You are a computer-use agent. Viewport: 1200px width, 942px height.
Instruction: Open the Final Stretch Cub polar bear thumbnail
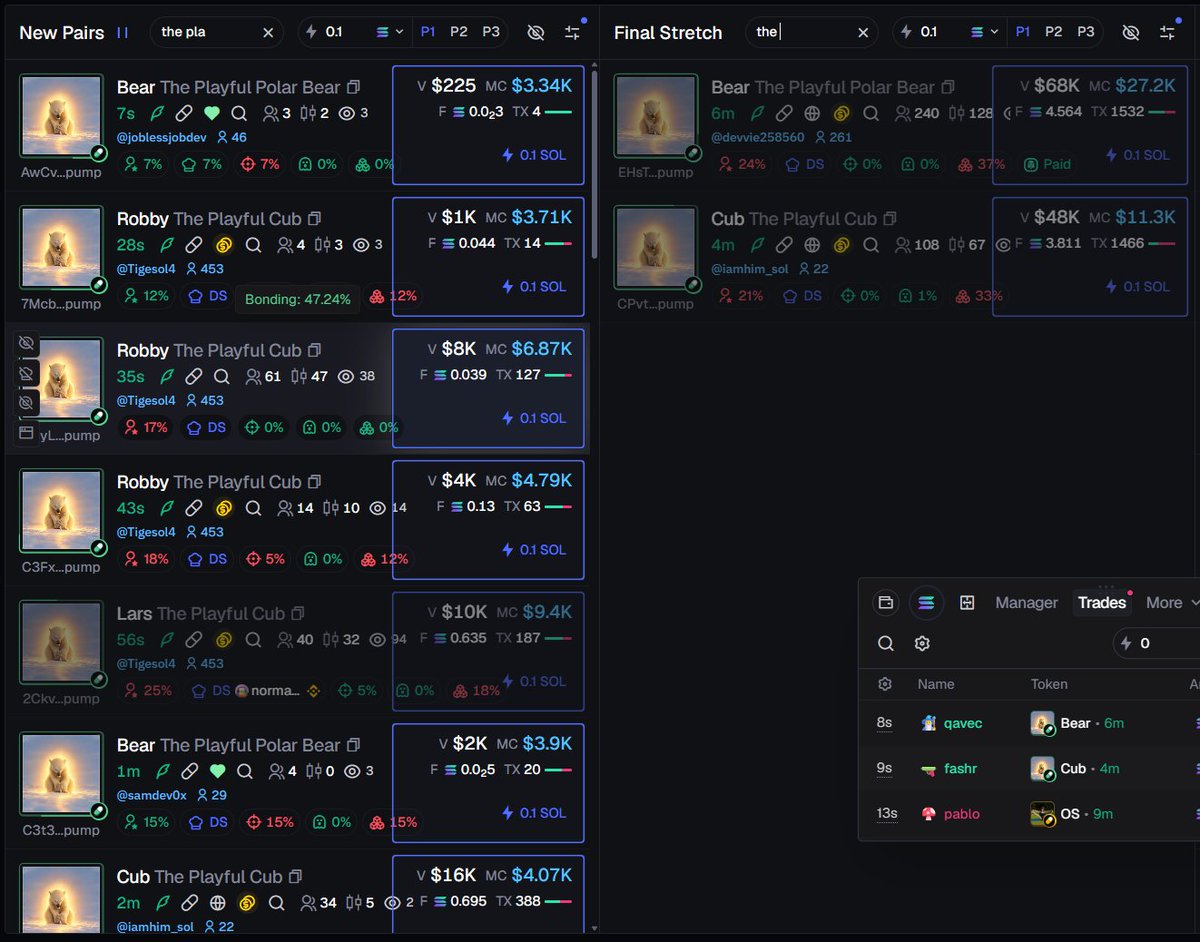pos(655,248)
